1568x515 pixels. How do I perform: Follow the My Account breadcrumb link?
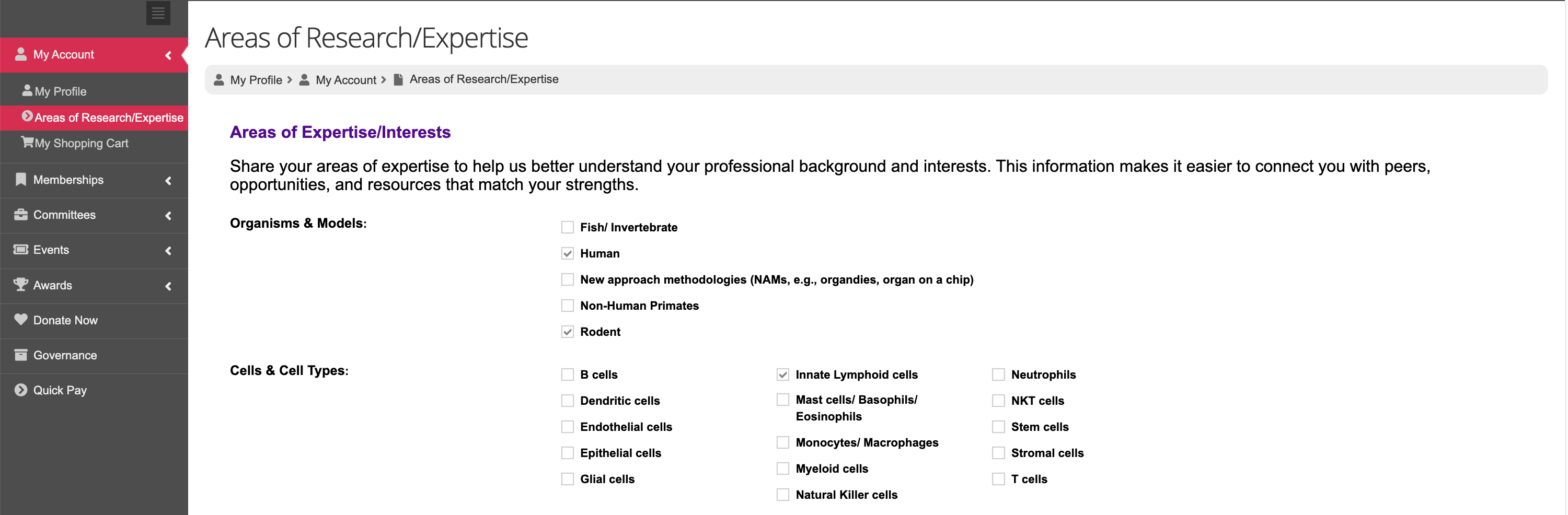(x=345, y=79)
